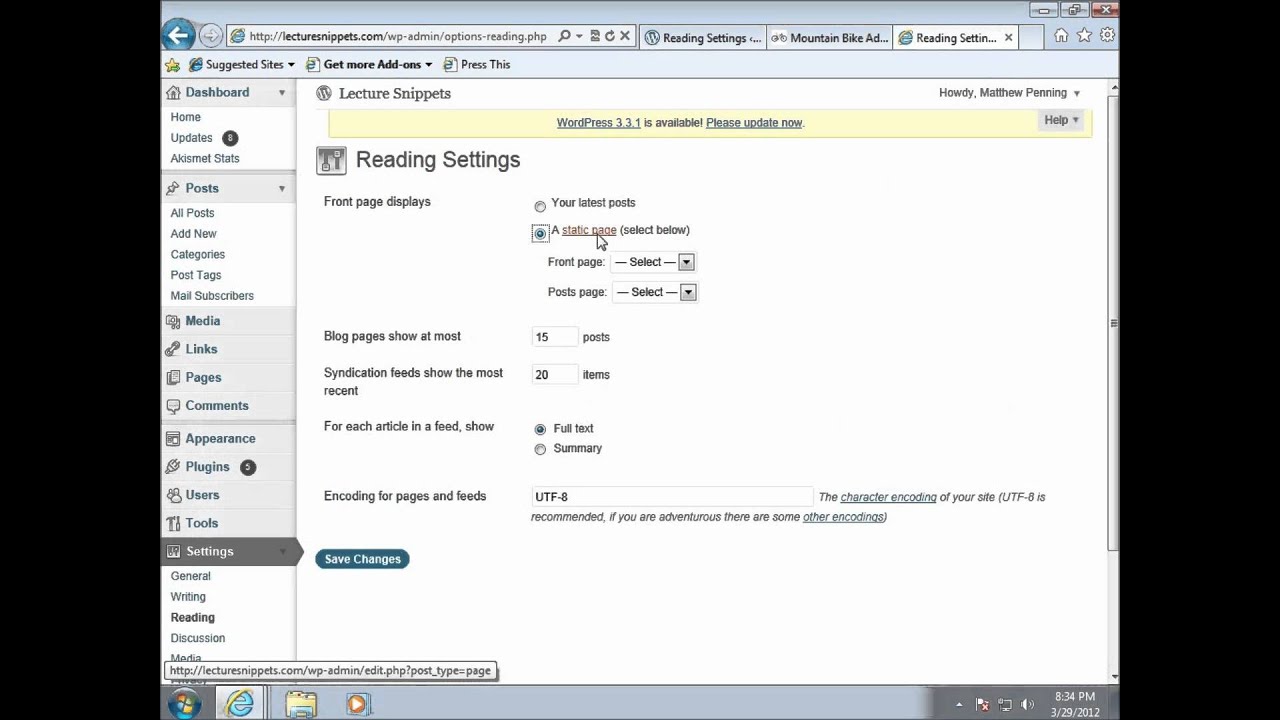Image resolution: width=1280 pixels, height=720 pixels.
Task: Follow the 'WordPress 3.3.1' link
Action: (x=598, y=123)
